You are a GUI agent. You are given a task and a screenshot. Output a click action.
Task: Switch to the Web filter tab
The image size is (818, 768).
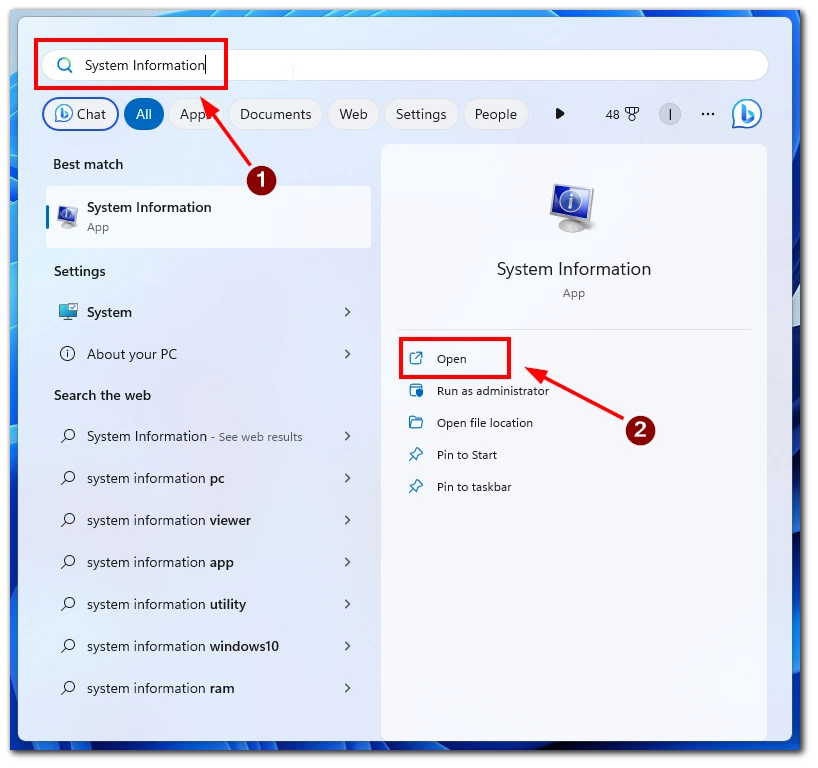click(x=353, y=114)
